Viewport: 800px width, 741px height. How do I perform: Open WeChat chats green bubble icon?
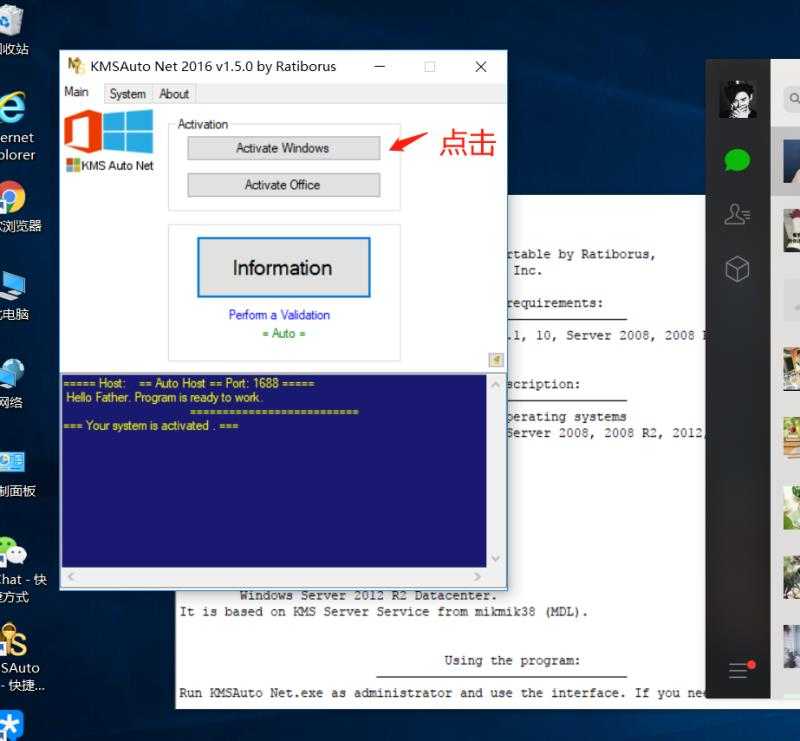[737, 161]
